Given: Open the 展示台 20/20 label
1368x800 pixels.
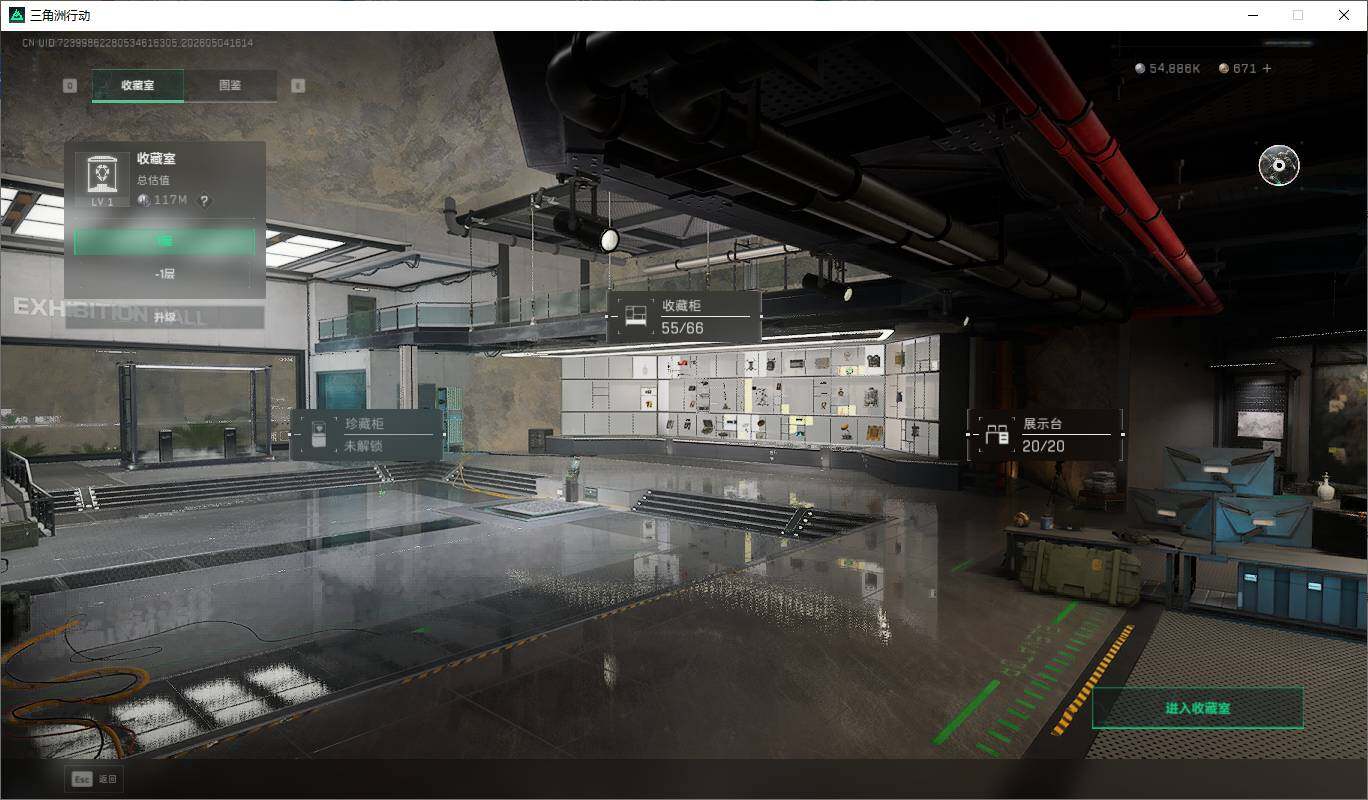Looking at the screenshot, I should pyautogui.click(x=1045, y=435).
